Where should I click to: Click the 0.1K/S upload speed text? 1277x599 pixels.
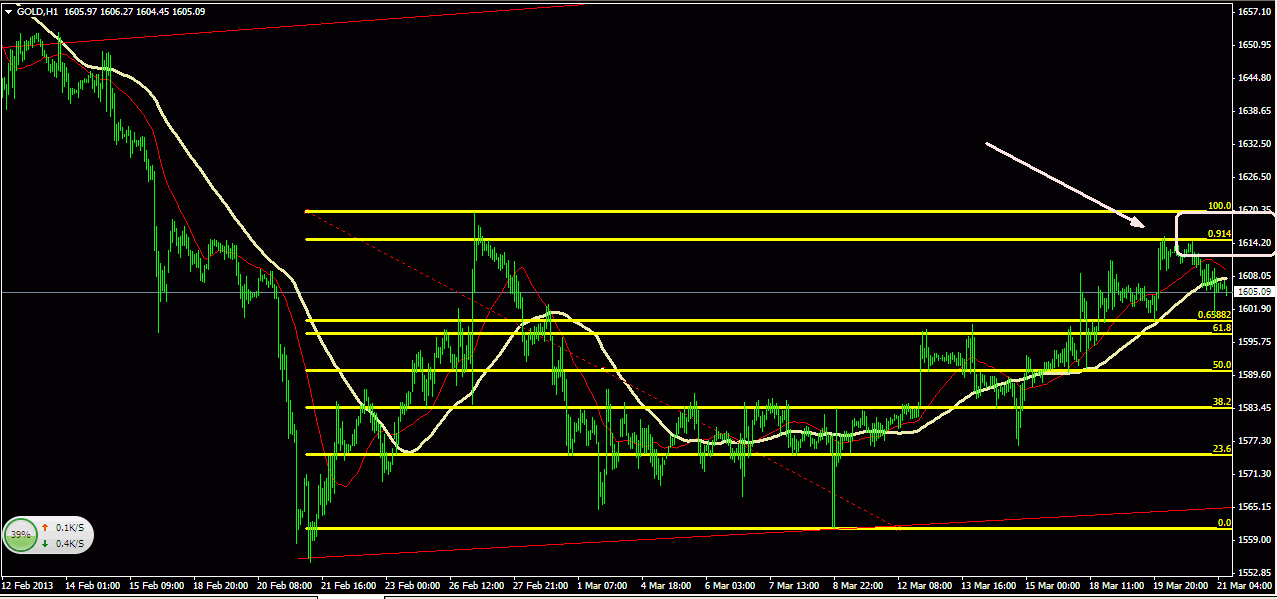(69, 527)
